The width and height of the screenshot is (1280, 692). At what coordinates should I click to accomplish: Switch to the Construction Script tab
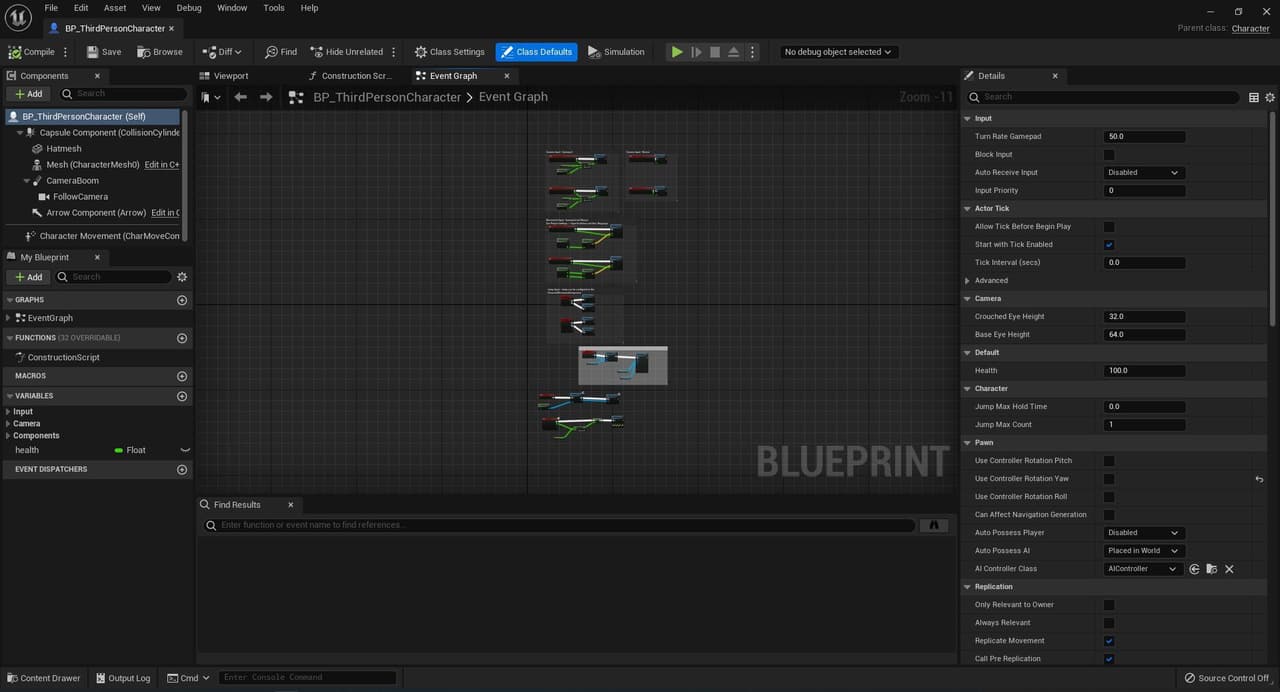[348, 76]
